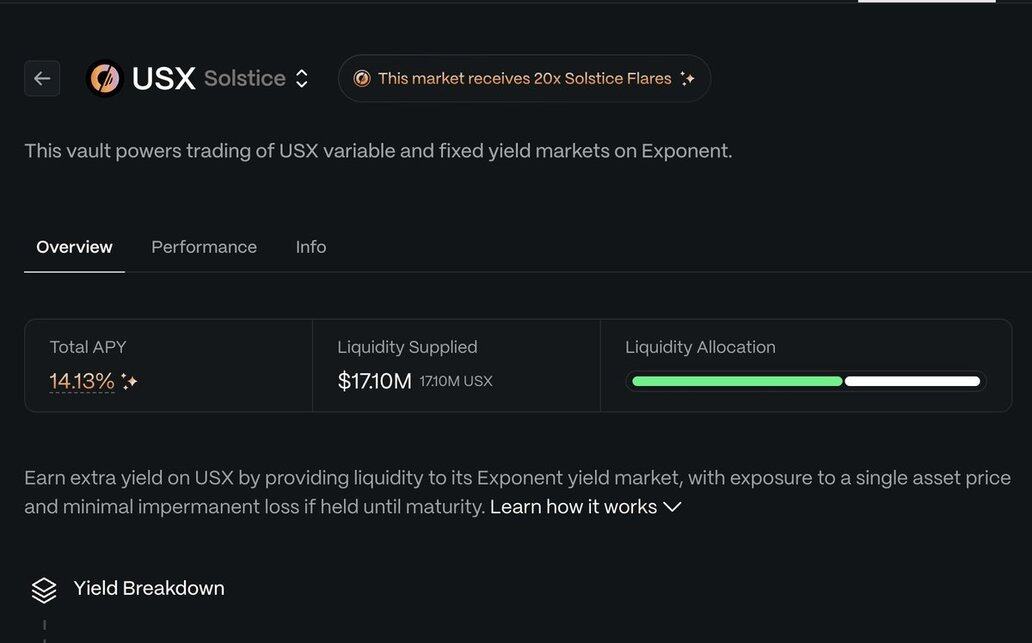
Task: Click the Yield Breakdown layers icon
Action: point(44,590)
